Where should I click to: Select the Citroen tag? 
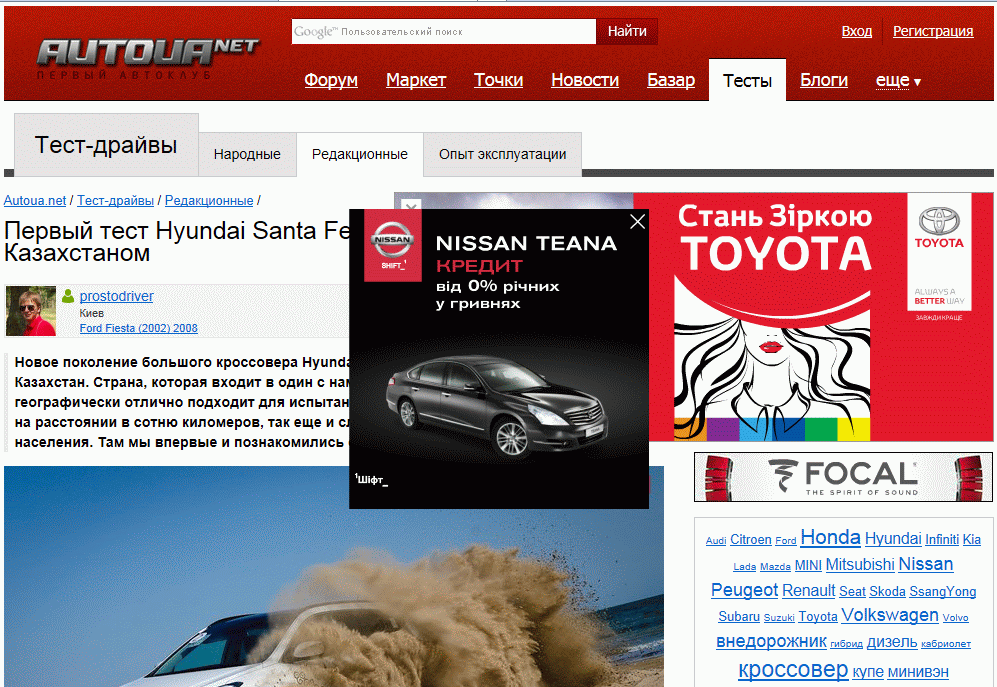(x=750, y=539)
